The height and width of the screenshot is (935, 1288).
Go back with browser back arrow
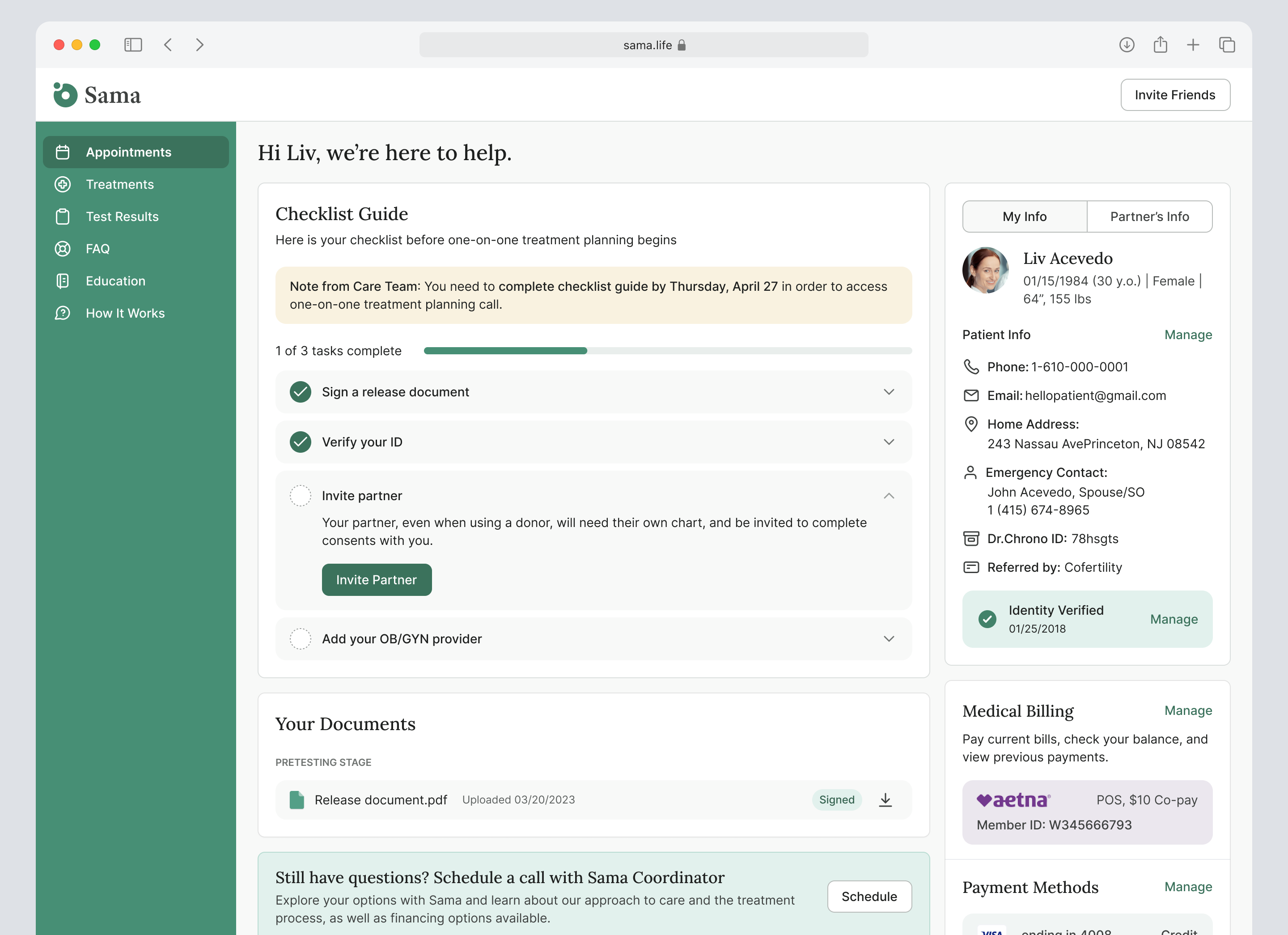coord(168,45)
